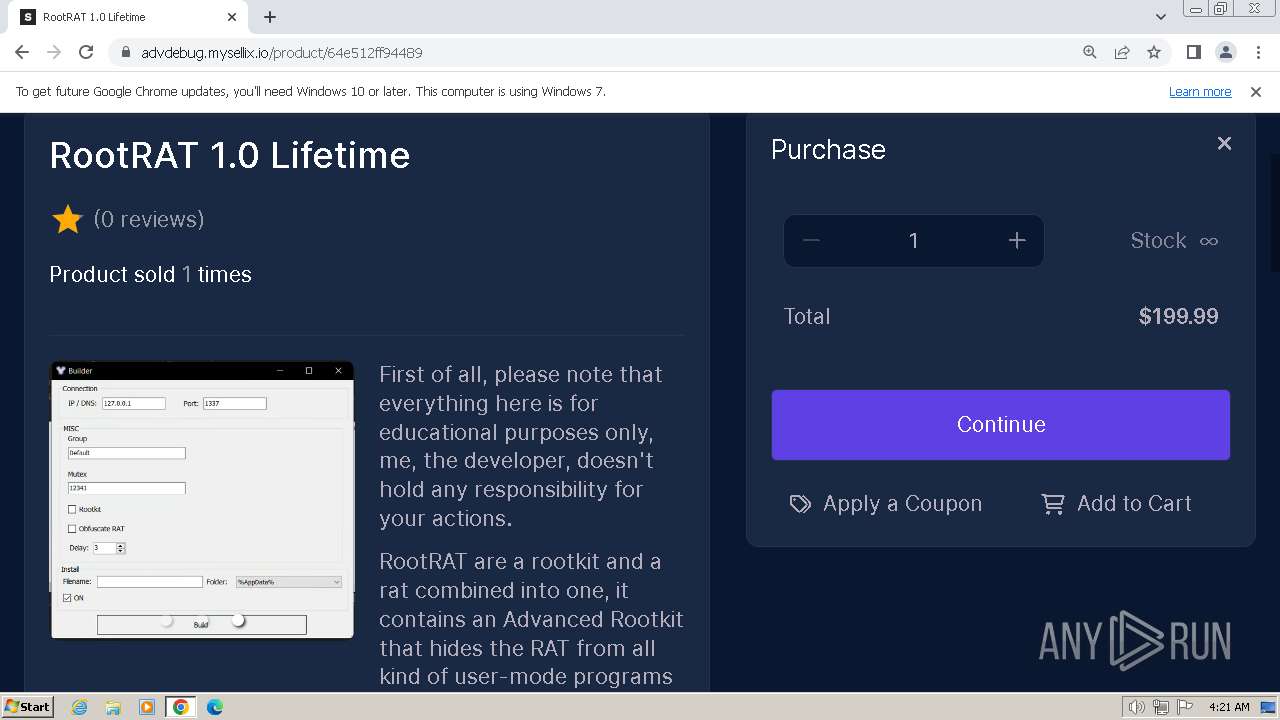Image resolution: width=1280 pixels, height=720 pixels.
Task: Open Windows Media Player taskbar icon
Action: click(x=147, y=707)
